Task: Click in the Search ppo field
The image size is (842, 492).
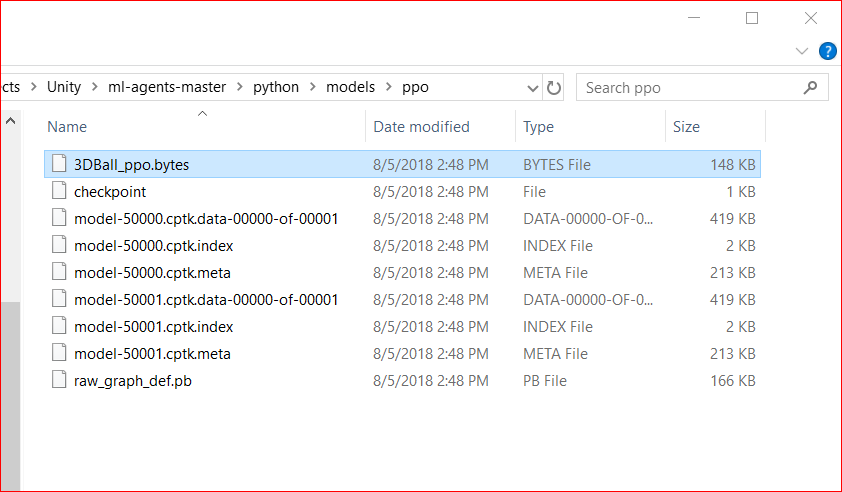Action: pos(690,87)
